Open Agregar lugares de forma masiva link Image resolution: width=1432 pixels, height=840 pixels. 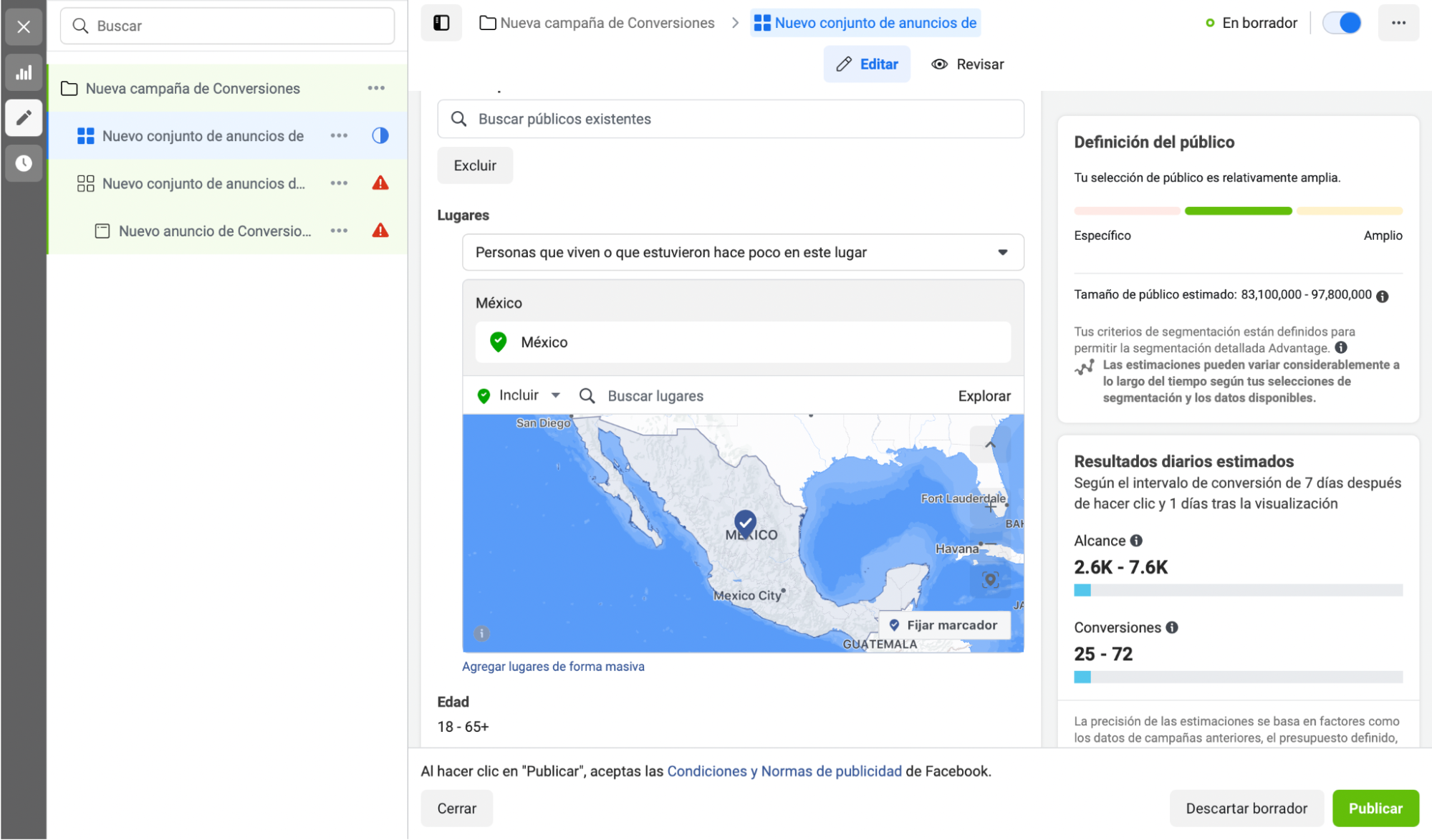tap(553, 667)
